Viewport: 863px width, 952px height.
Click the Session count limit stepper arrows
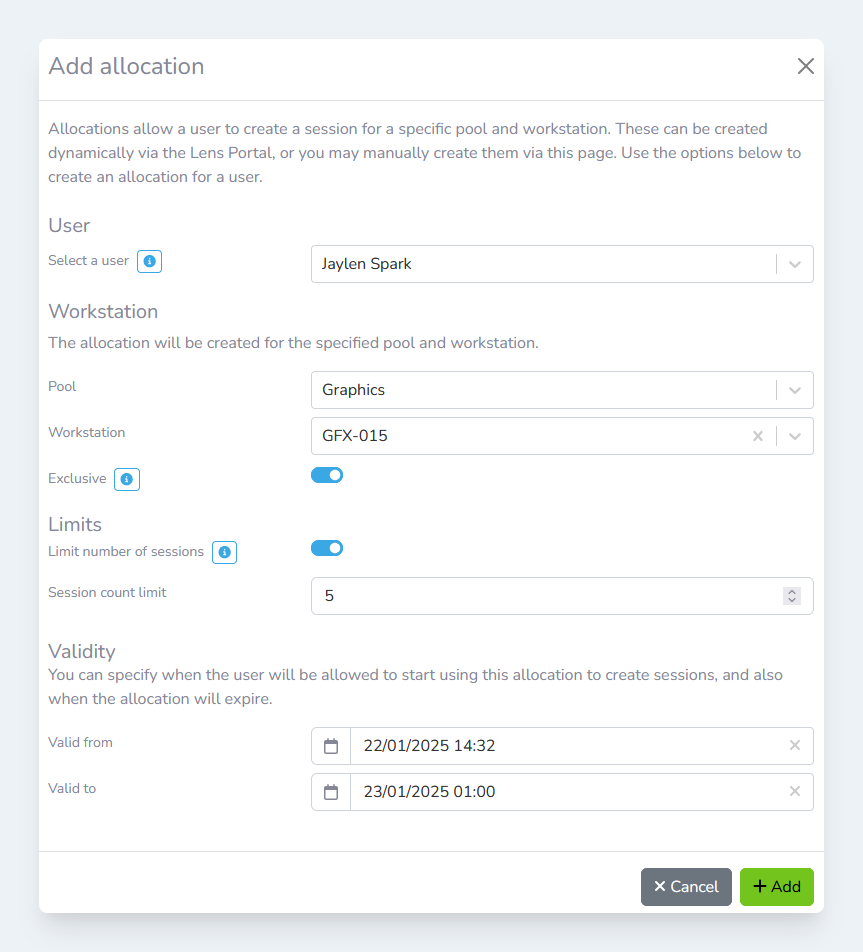pyautogui.click(x=791, y=596)
